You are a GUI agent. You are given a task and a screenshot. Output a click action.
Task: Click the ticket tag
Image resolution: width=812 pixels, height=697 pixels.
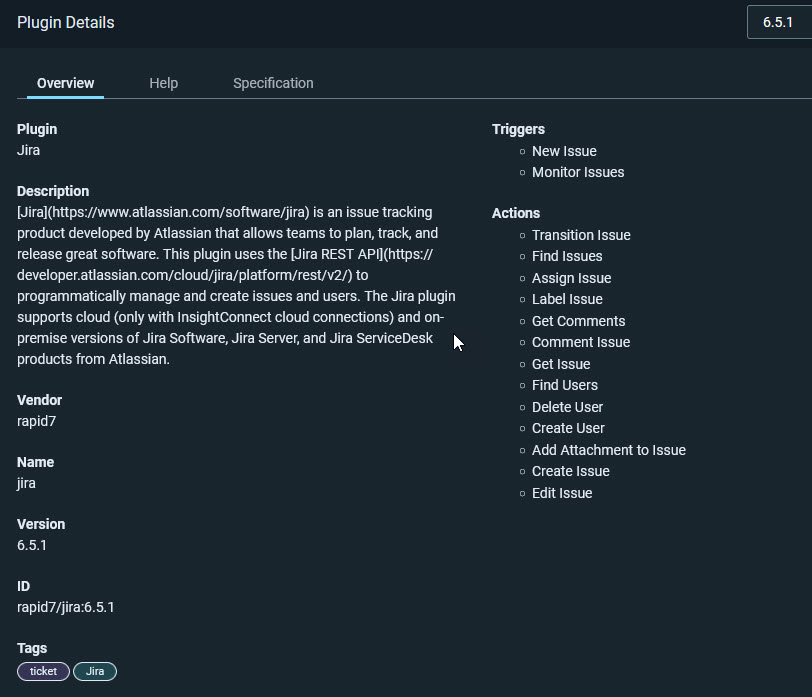[x=43, y=671]
